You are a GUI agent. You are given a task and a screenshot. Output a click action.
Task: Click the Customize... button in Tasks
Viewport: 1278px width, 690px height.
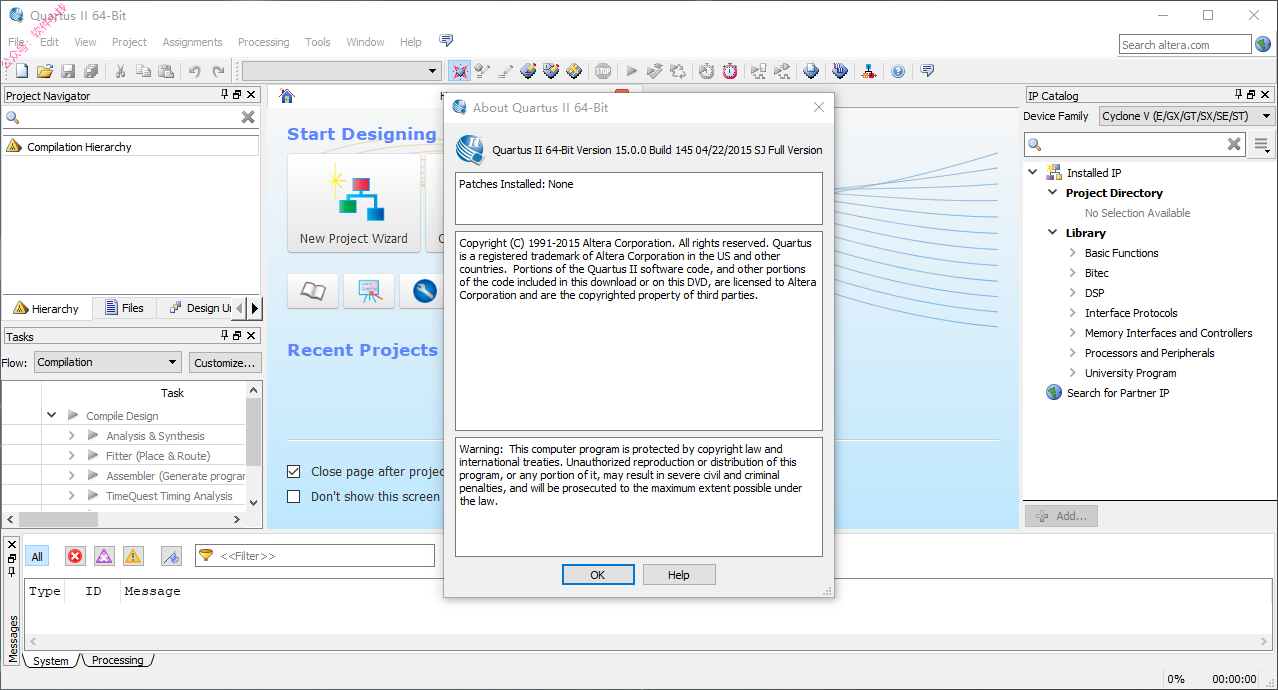(x=225, y=362)
